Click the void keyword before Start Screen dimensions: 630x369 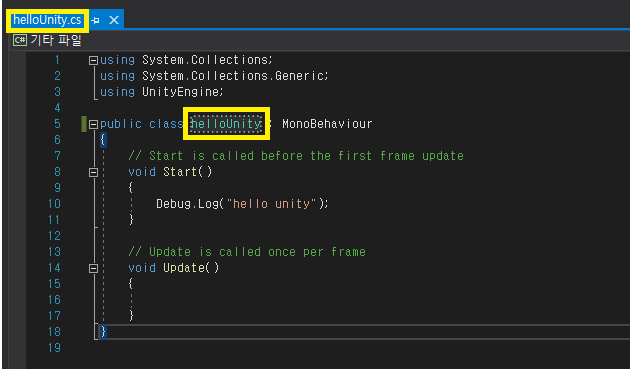click(142, 172)
